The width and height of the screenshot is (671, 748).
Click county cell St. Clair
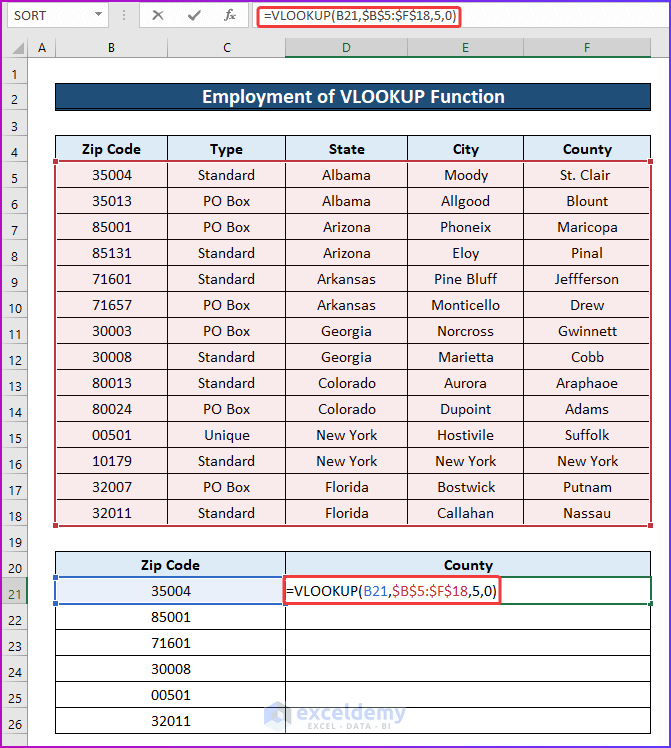pyautogui.click(x=587, y=175)
